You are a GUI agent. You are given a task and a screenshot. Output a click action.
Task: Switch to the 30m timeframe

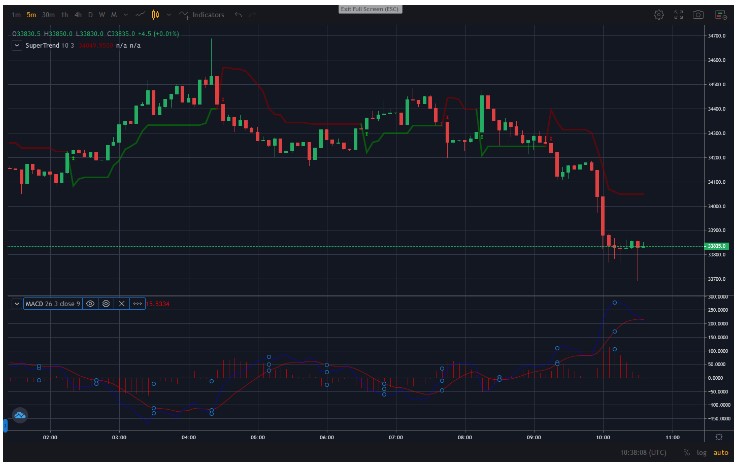(48, 15)
